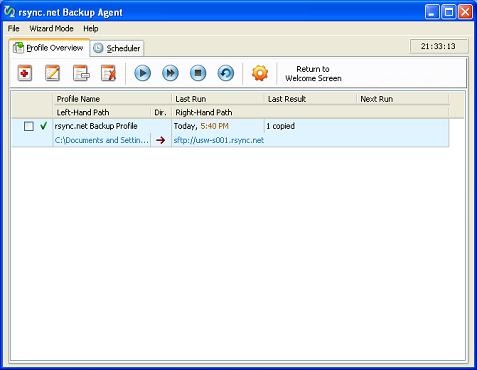Click the Right-Hand Path column header

coord(310,112)
